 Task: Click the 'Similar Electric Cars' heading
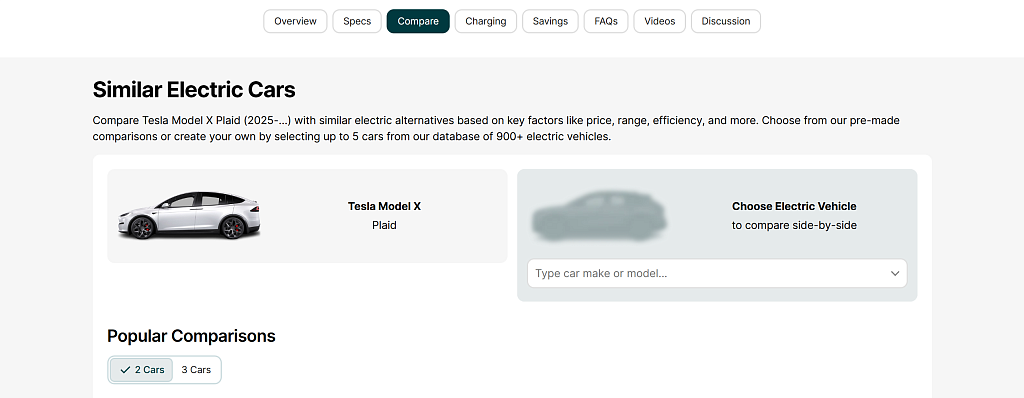click(x=194, y=90)
